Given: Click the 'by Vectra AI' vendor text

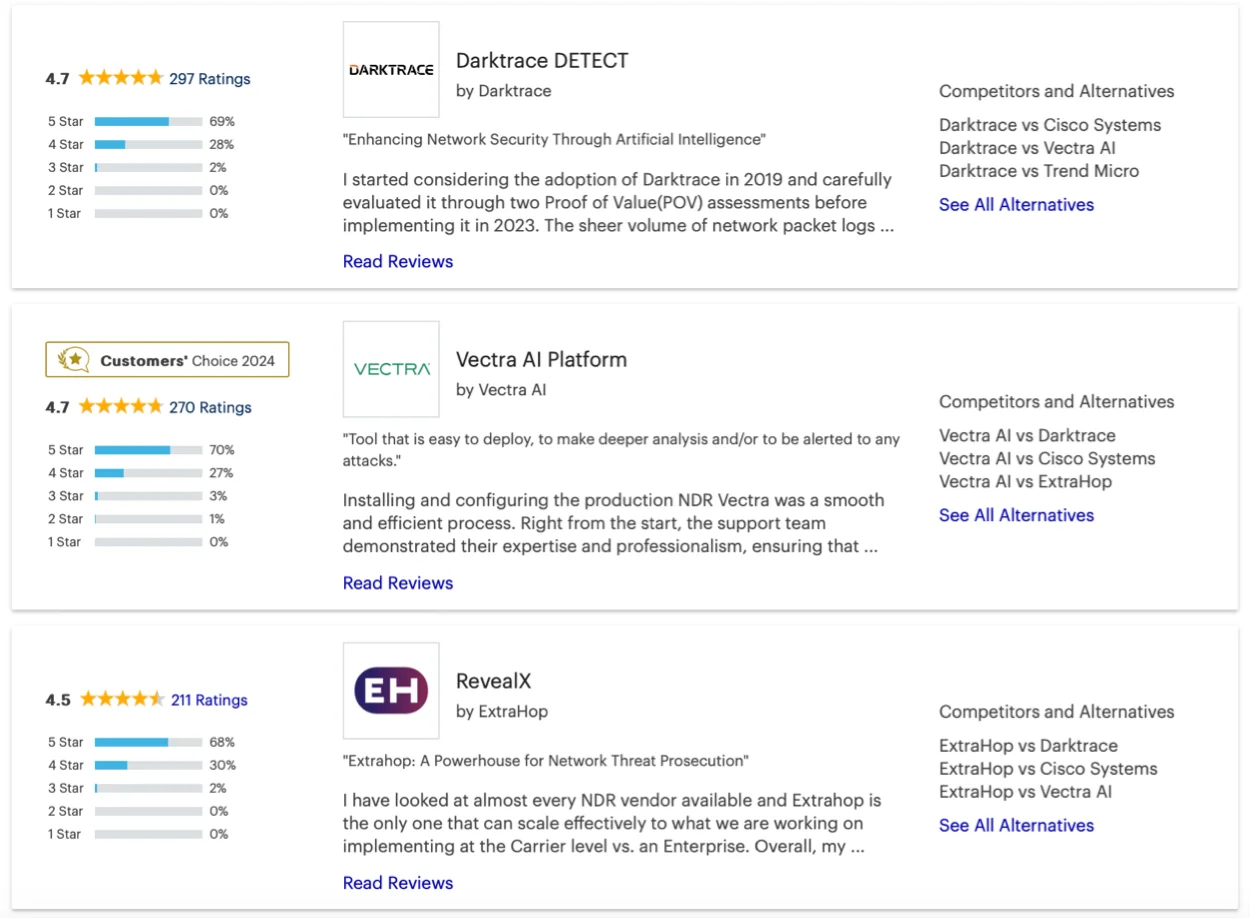Looking at the screenshot, I should point(501,390).
